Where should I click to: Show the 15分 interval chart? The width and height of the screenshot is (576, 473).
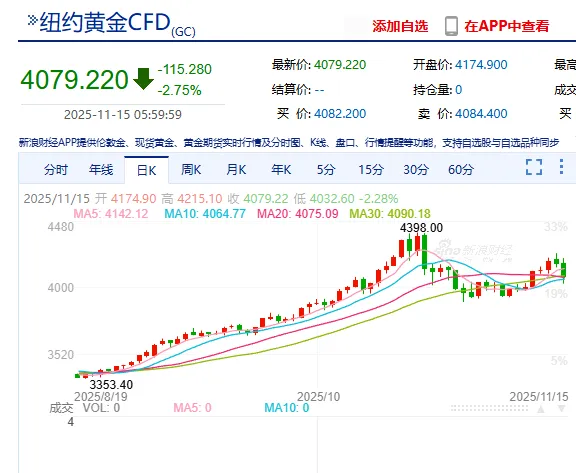pyautogui.click(x=371, y=170)
